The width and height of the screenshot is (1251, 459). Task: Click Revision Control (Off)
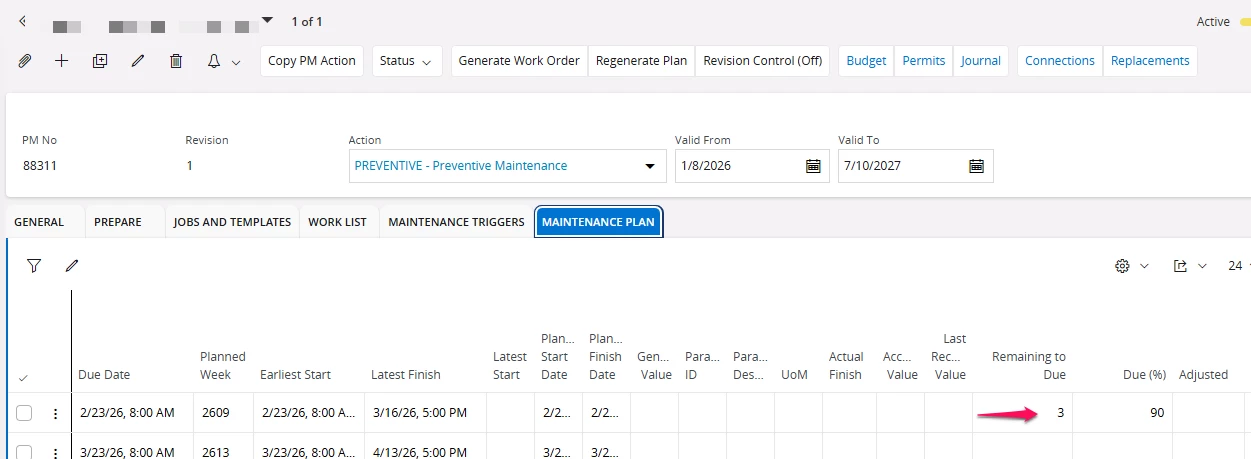pyautogui.click(x=762, y=61)
